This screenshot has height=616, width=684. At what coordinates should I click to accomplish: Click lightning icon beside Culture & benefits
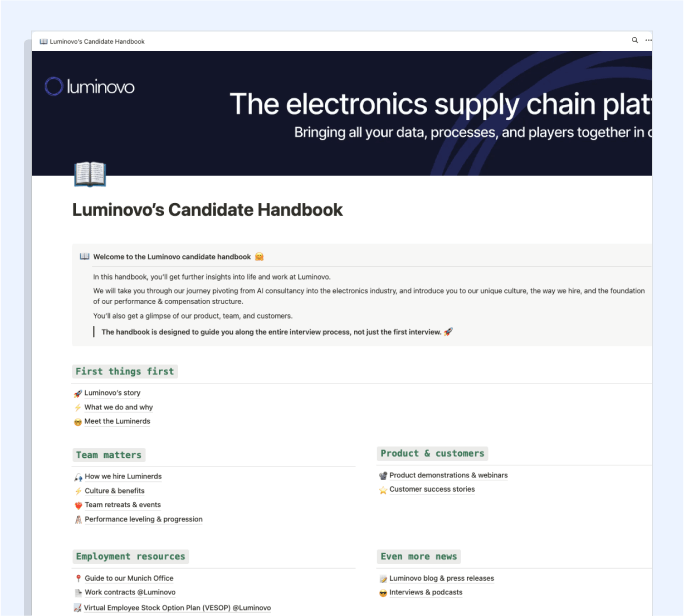[78, 491]
